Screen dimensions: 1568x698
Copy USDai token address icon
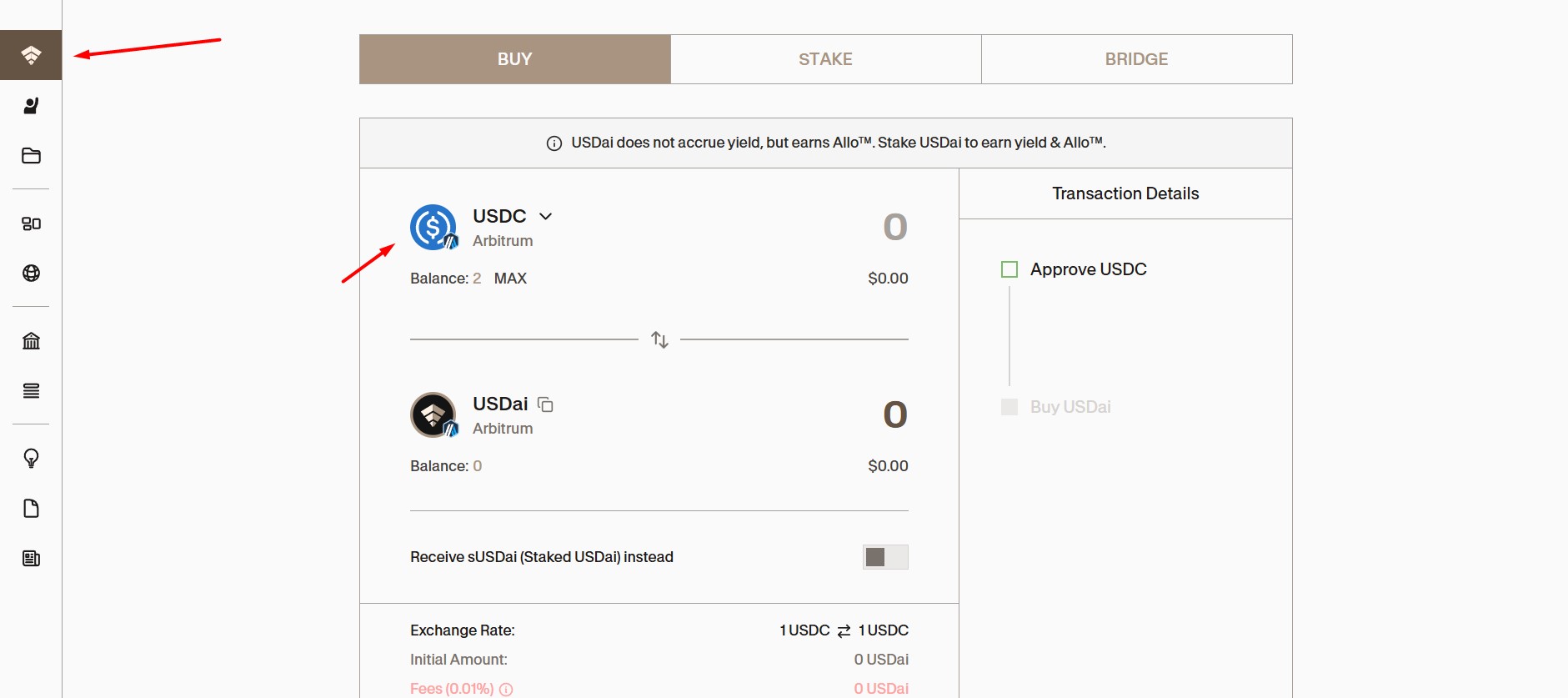coord(546,404)
